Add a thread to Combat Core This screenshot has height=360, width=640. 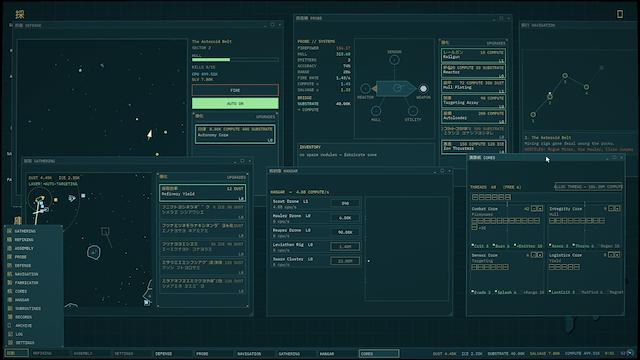pos(540,209)
